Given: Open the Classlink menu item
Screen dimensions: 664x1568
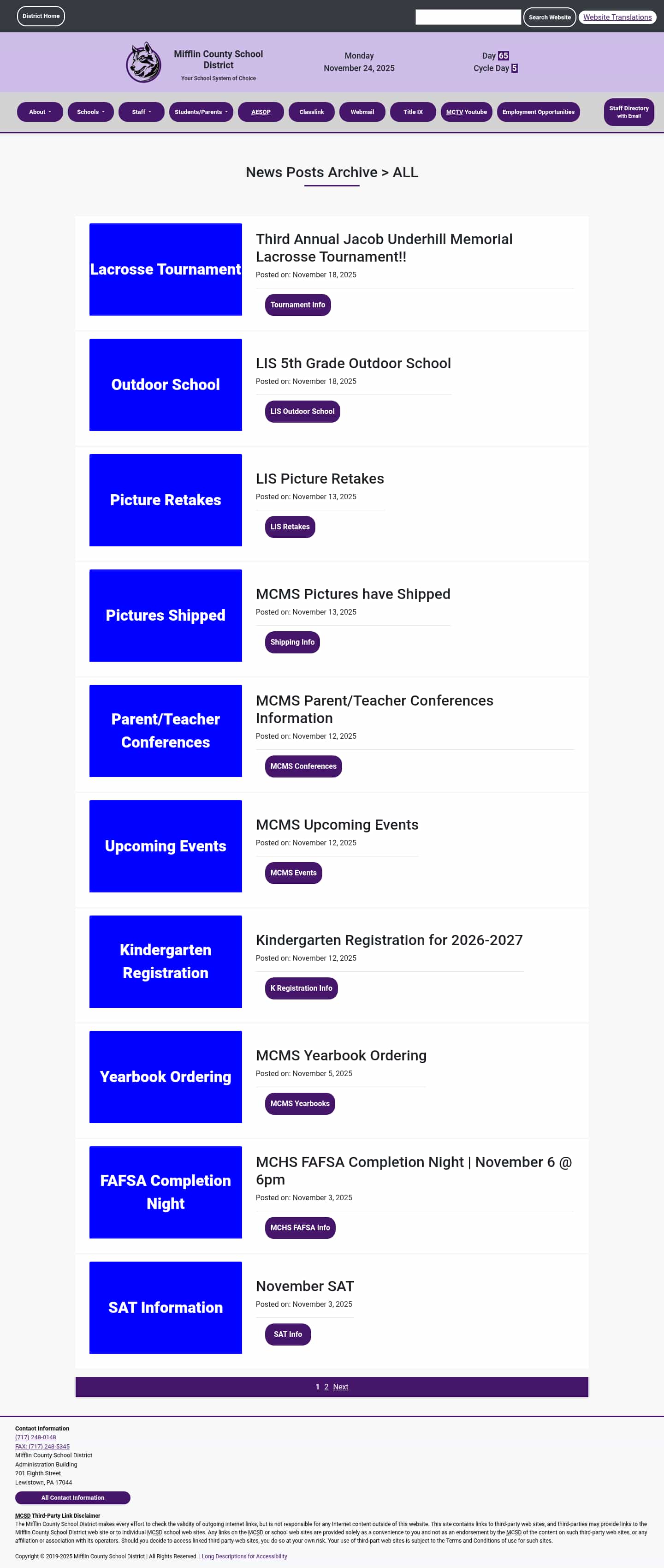Looking at the screenshot, I should [311, 112].
